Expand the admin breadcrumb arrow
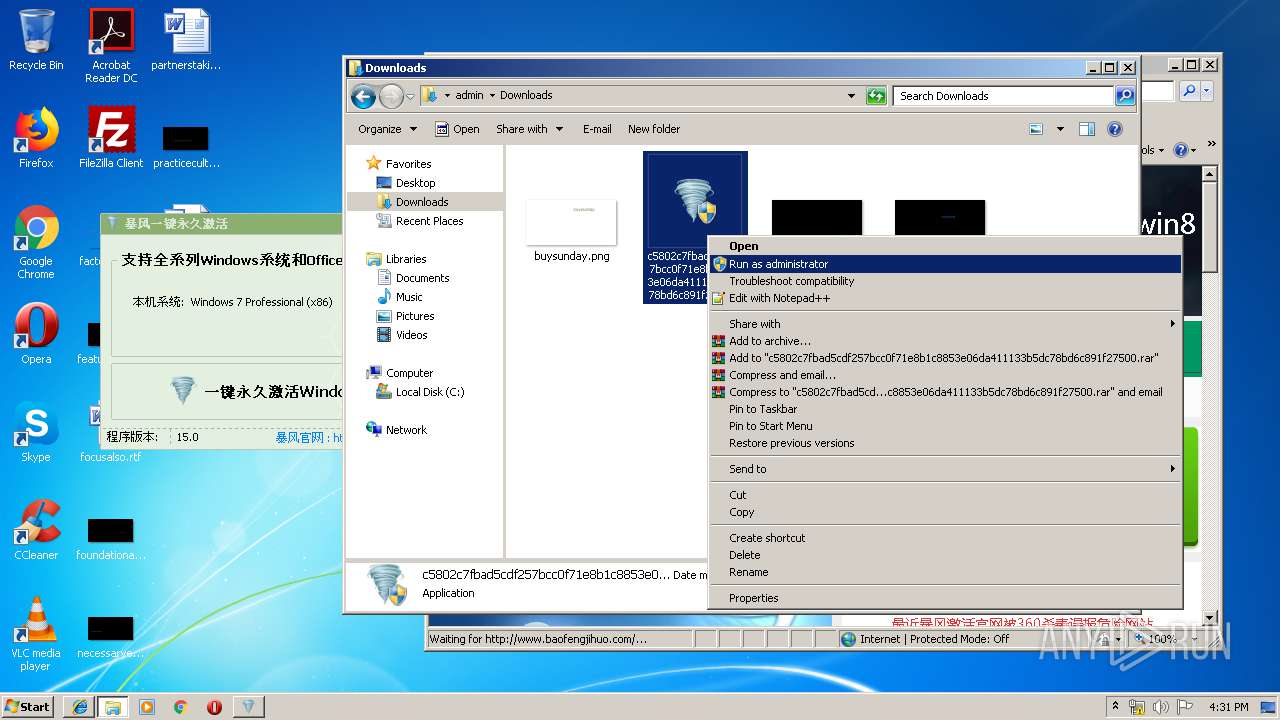 492,96
